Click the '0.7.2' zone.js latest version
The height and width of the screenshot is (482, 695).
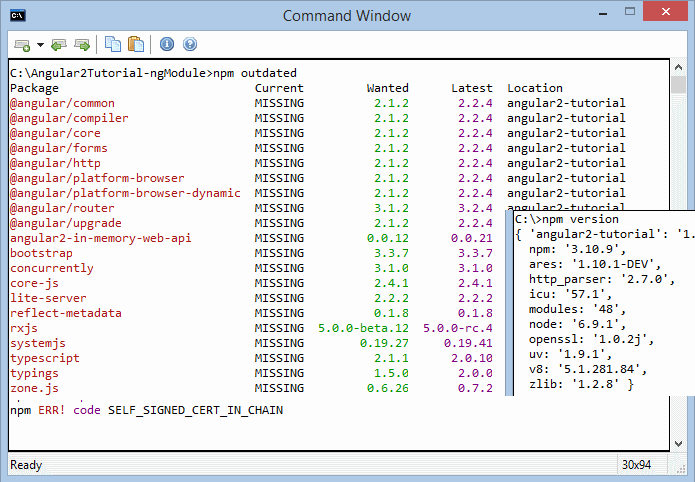click(x=476, y=388)
